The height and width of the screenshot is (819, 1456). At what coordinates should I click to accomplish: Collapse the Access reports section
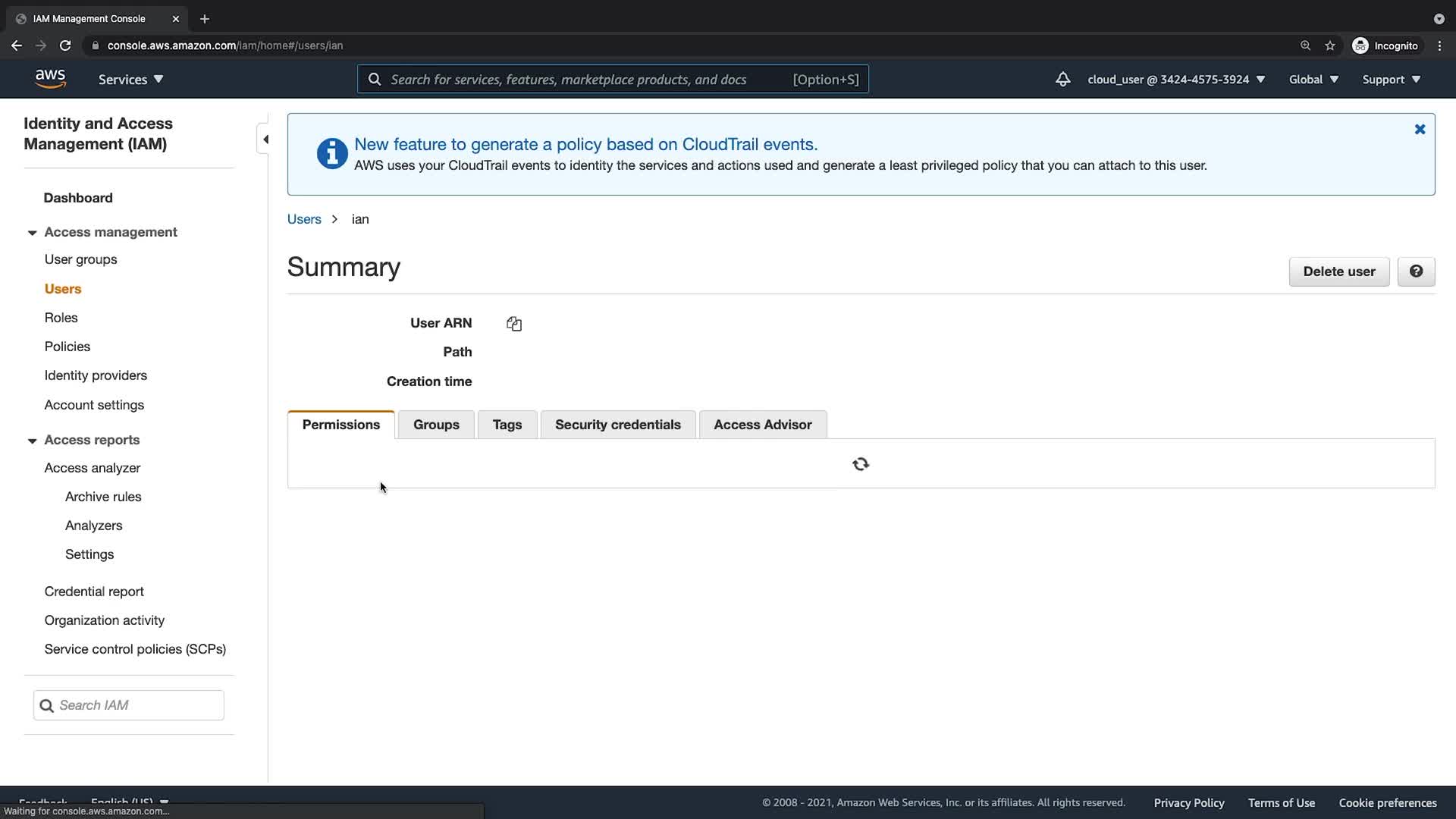(x=32, y=441)
